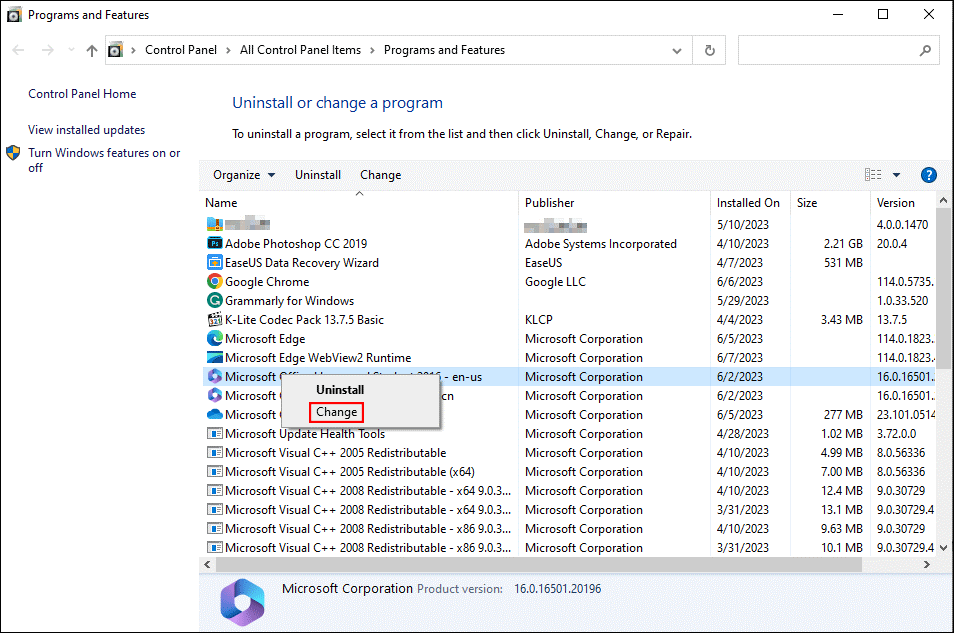Refresh the Programs and Features list
Image resolution: width=954 pixels, height=633 pixels.
[709, 51]
